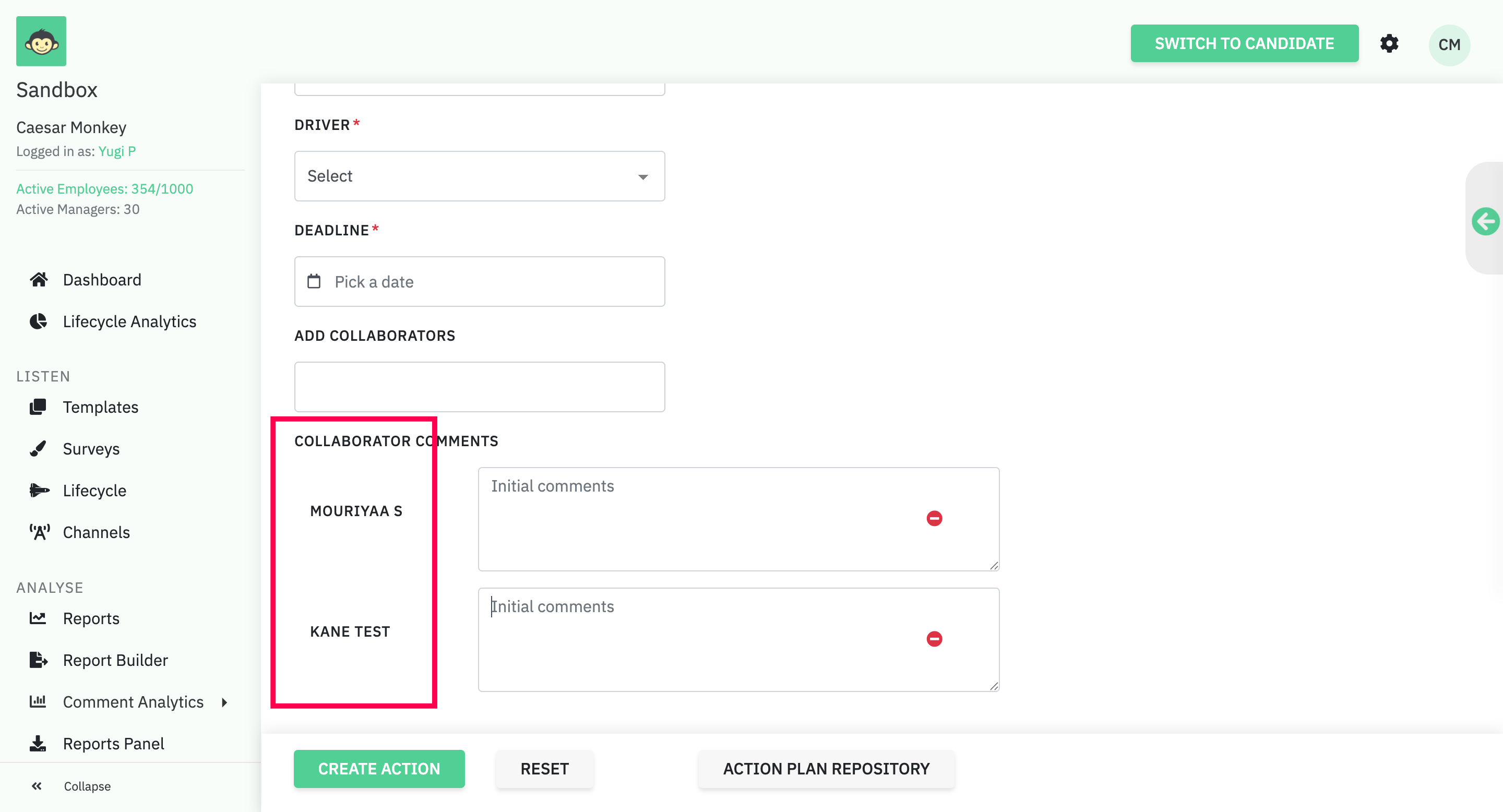Open the CM user avatar menu

[x=1449, y=45]
